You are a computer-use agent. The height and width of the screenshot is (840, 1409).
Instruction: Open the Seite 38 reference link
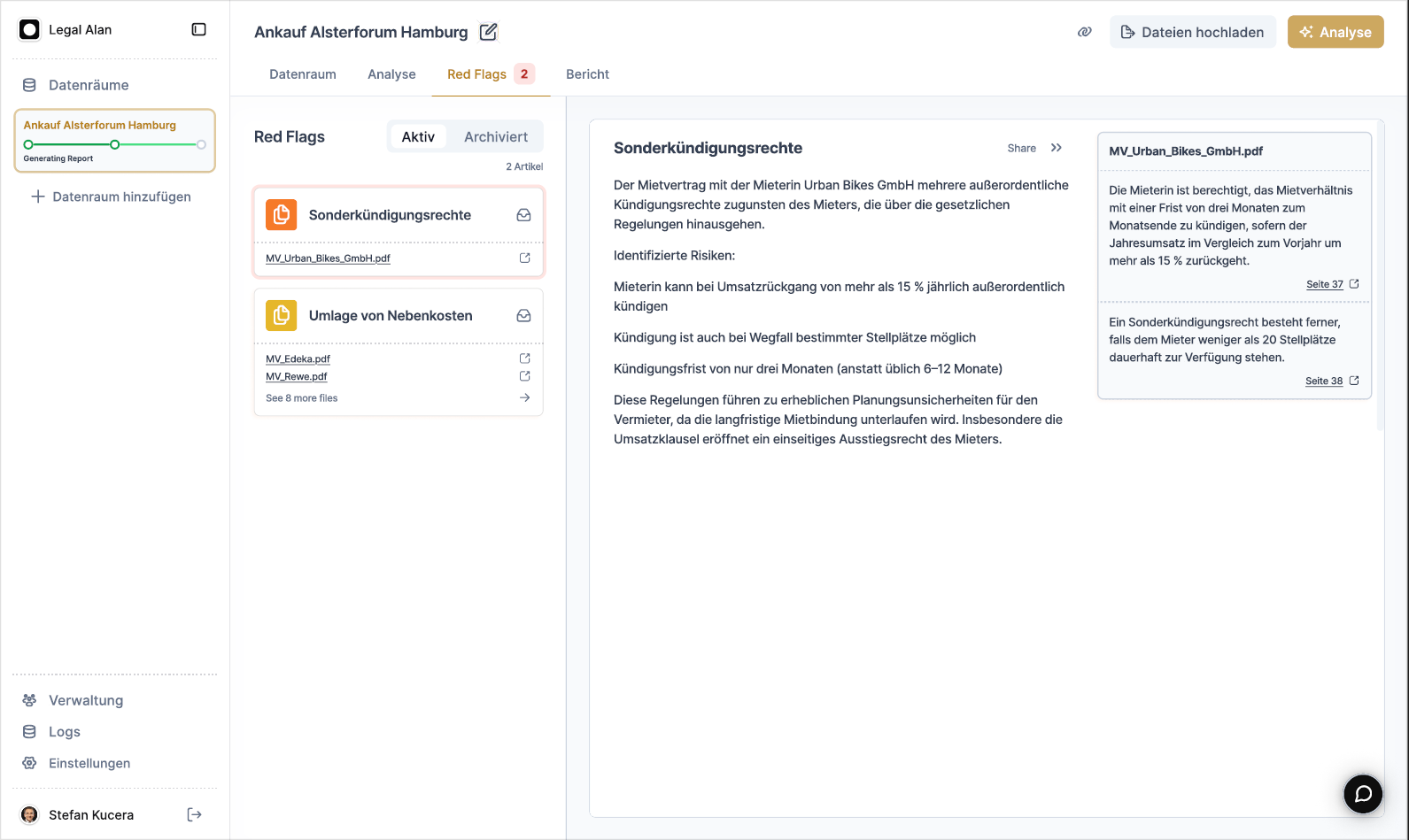(1323, 381)
